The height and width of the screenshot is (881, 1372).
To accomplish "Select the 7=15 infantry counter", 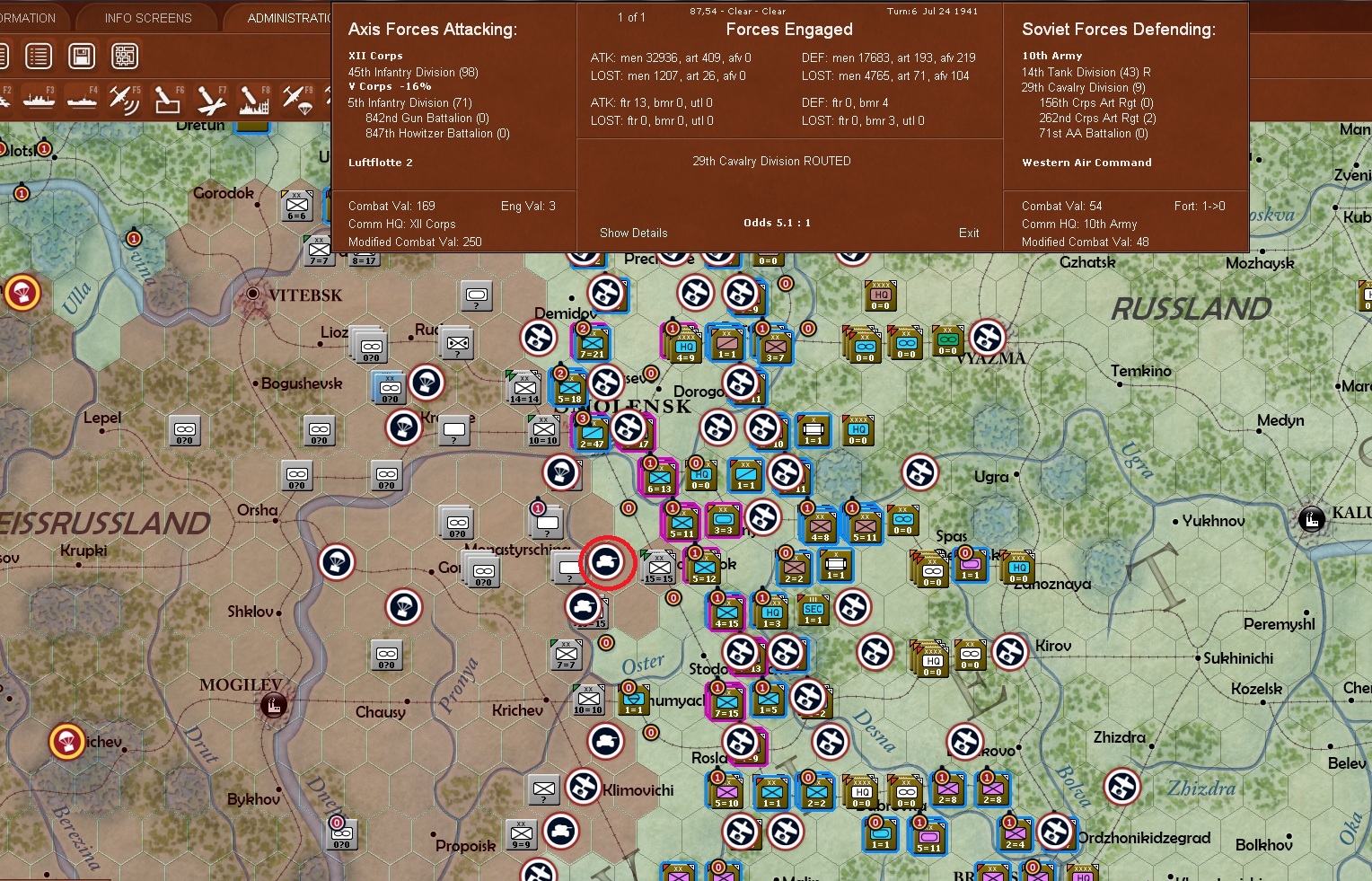I will tap(726, 701).
